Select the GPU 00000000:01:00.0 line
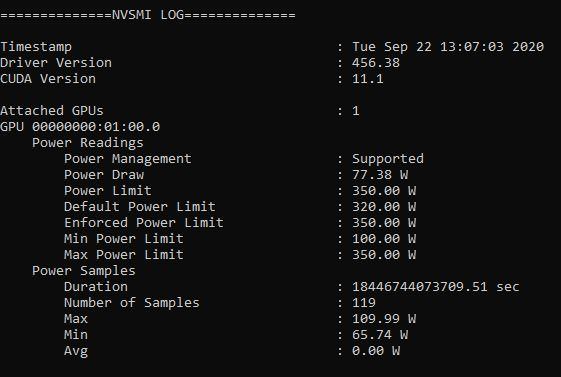The width and height of the screenshot is (561, 377). click(x=80, y=127)
